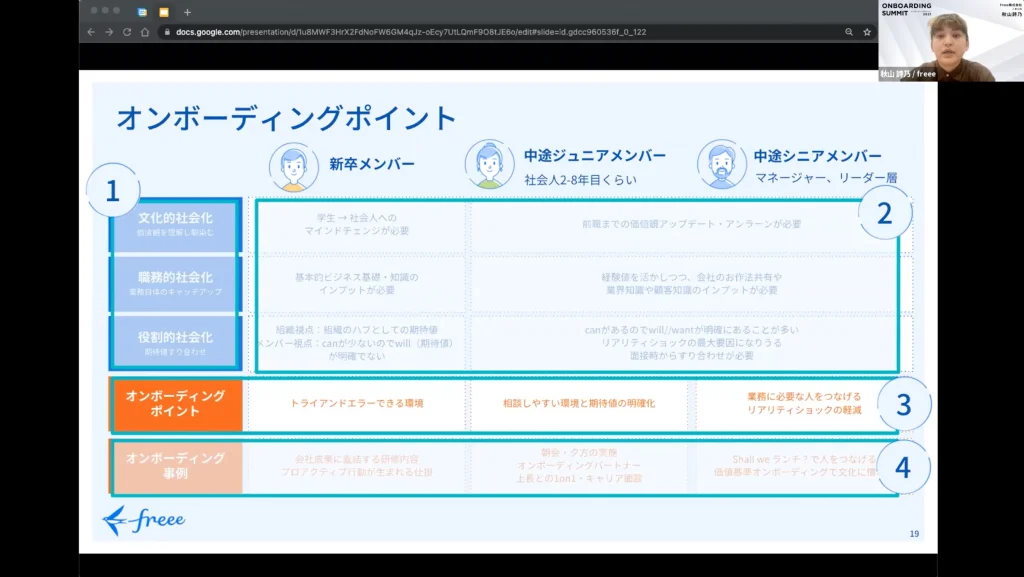
Task: Click the 中途シニアメンバー bearded avatar icon
Action: [722, 163]
